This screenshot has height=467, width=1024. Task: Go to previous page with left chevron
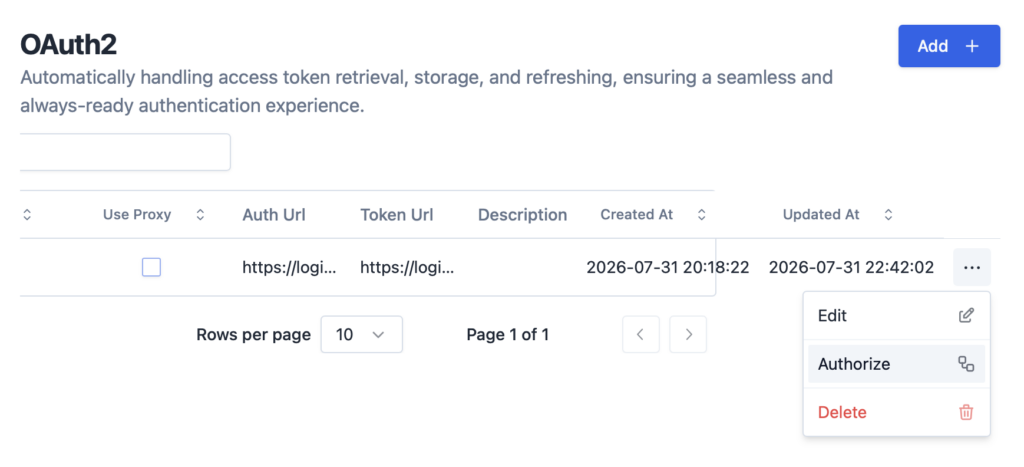pyautogui.click(x=641, y=334)
